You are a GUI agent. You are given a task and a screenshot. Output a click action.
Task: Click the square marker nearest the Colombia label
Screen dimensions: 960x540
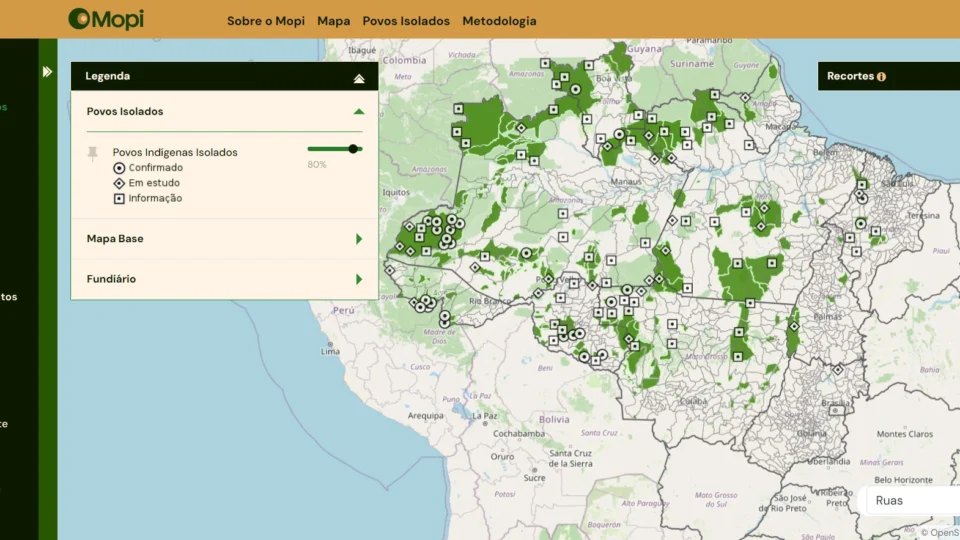[457, 108]
